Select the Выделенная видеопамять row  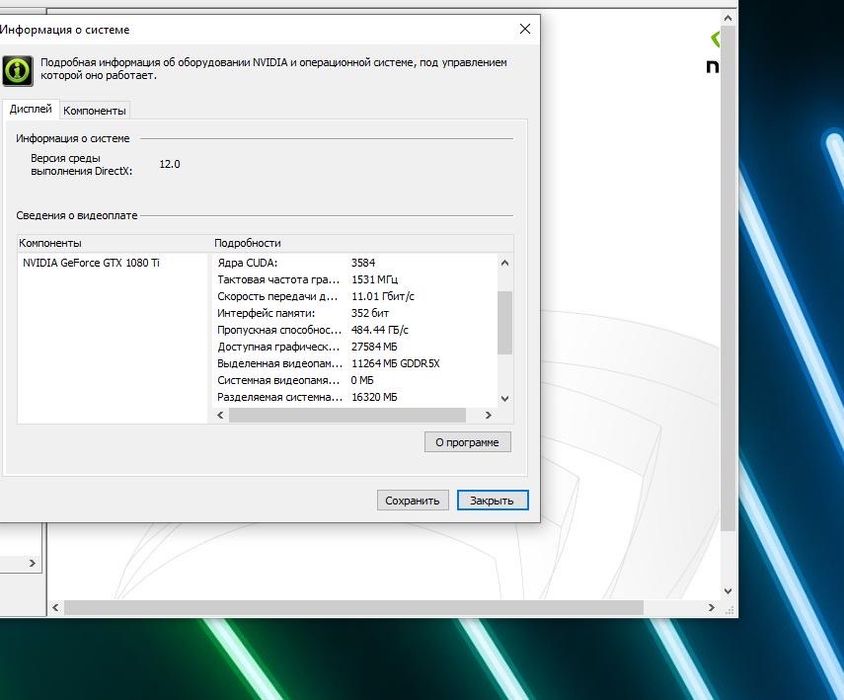coord(355,363)
